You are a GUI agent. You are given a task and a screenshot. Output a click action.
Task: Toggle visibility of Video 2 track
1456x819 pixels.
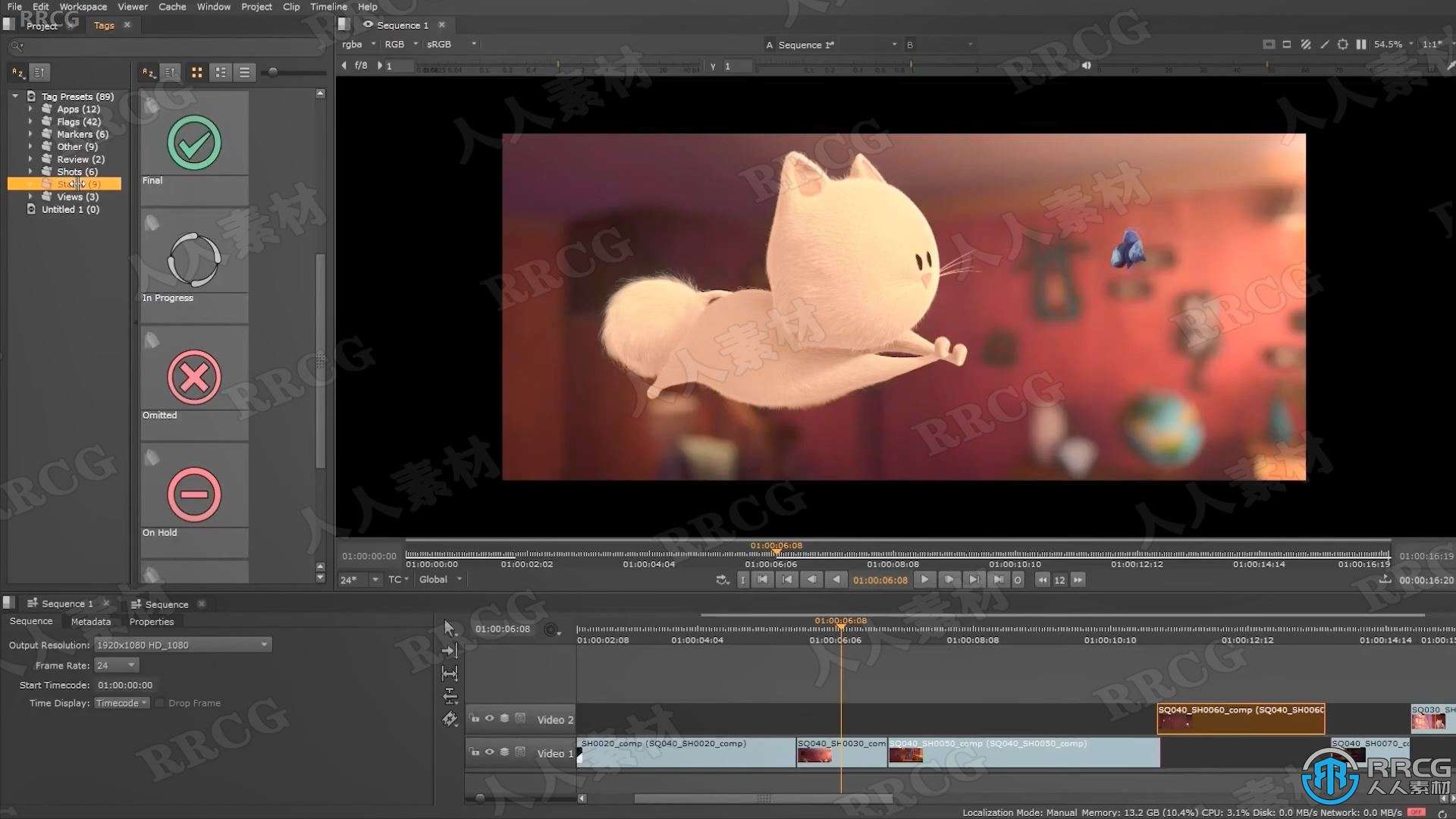[491, 718]
